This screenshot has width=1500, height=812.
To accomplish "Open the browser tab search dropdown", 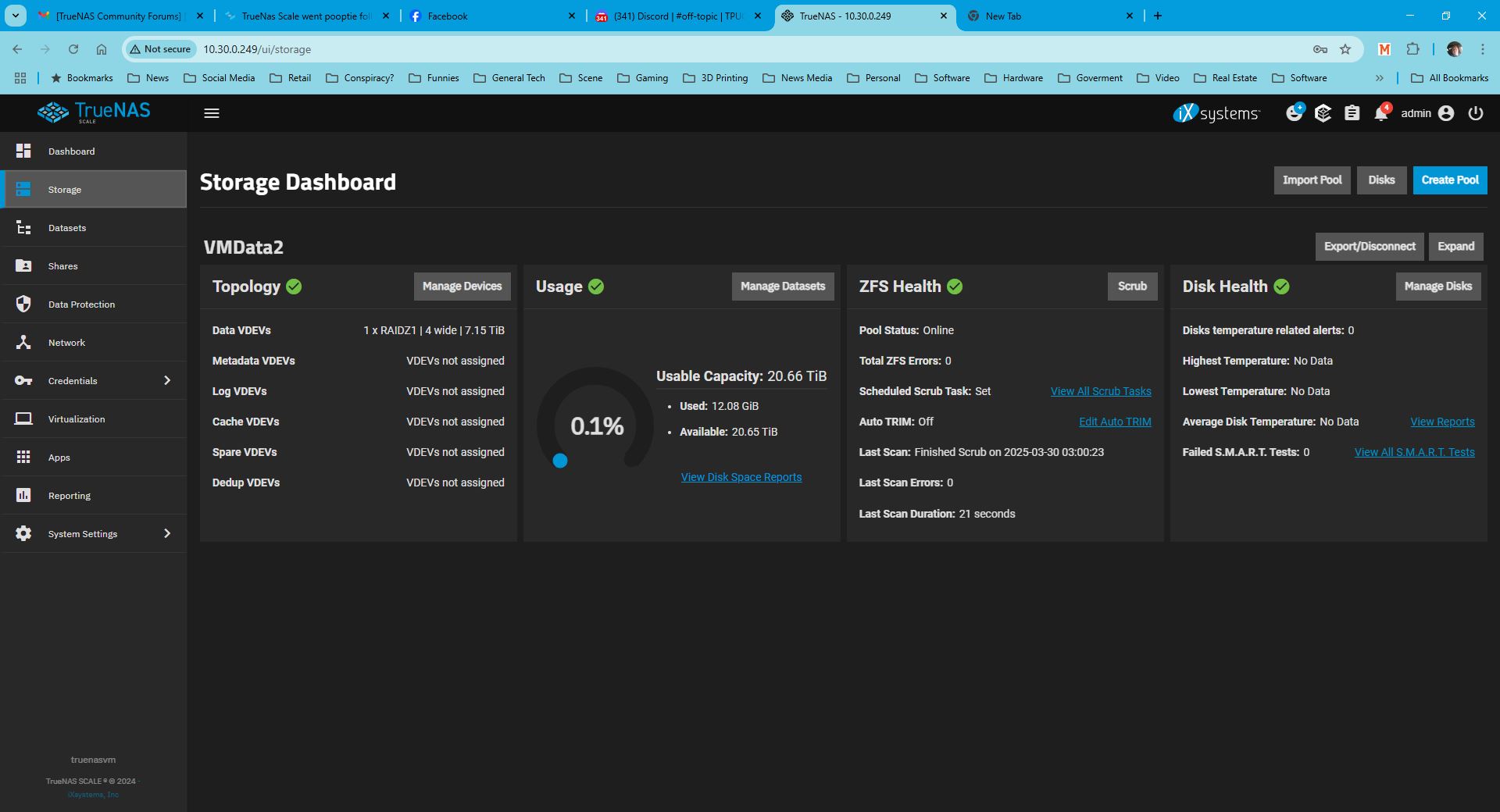I will (x=16, y=16).
